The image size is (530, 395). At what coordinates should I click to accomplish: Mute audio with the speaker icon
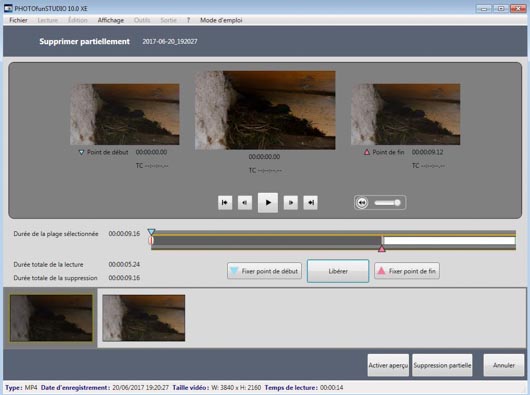click(362, 203)
